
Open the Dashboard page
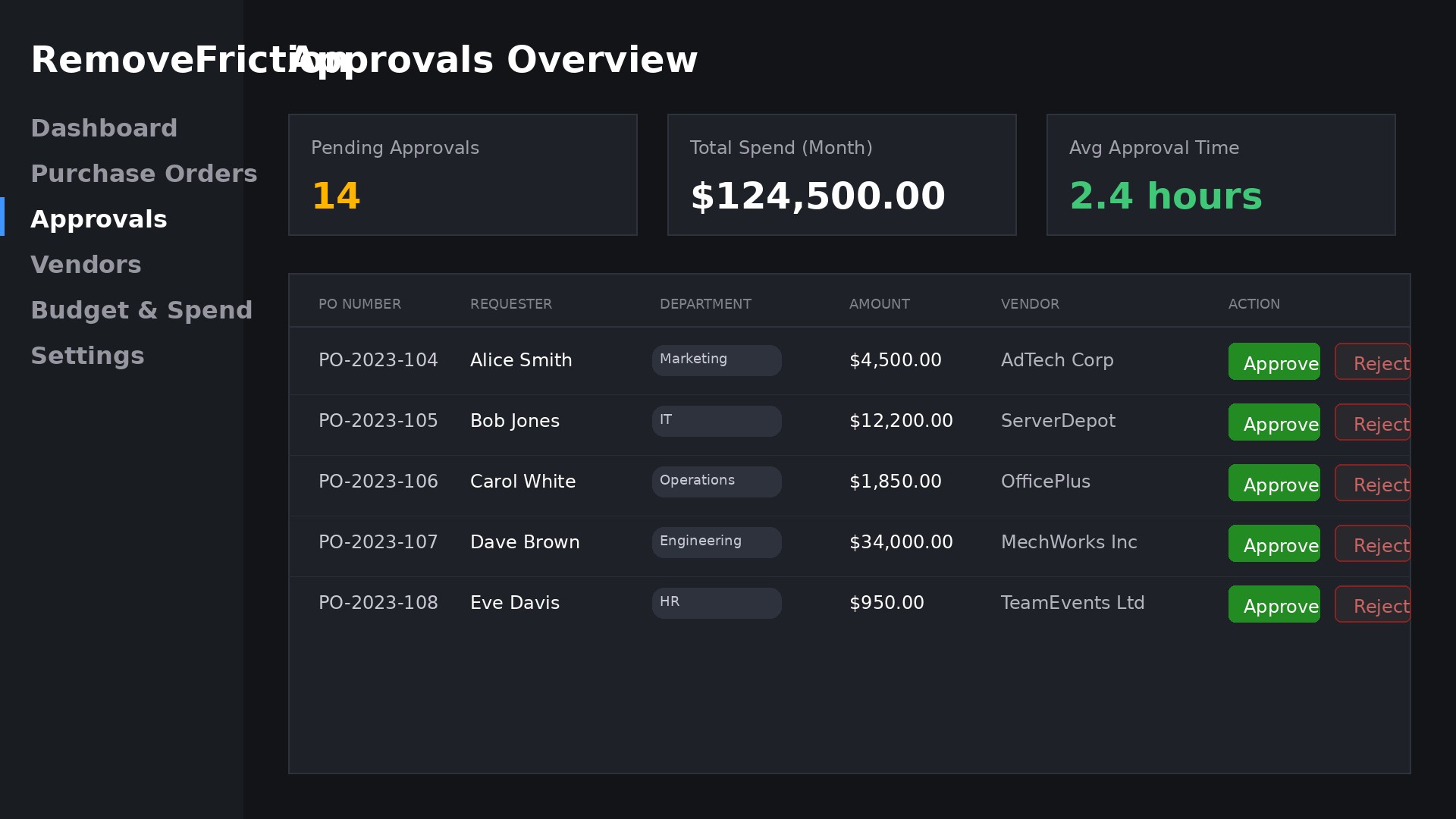(x=104, y=127)
